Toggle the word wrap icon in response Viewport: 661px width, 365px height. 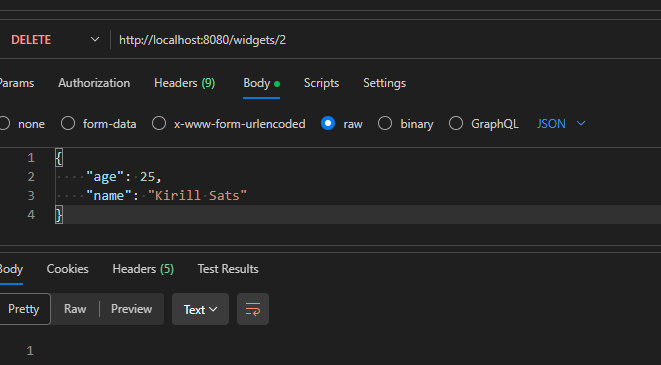pyautogui.click(x=253, y=309)
